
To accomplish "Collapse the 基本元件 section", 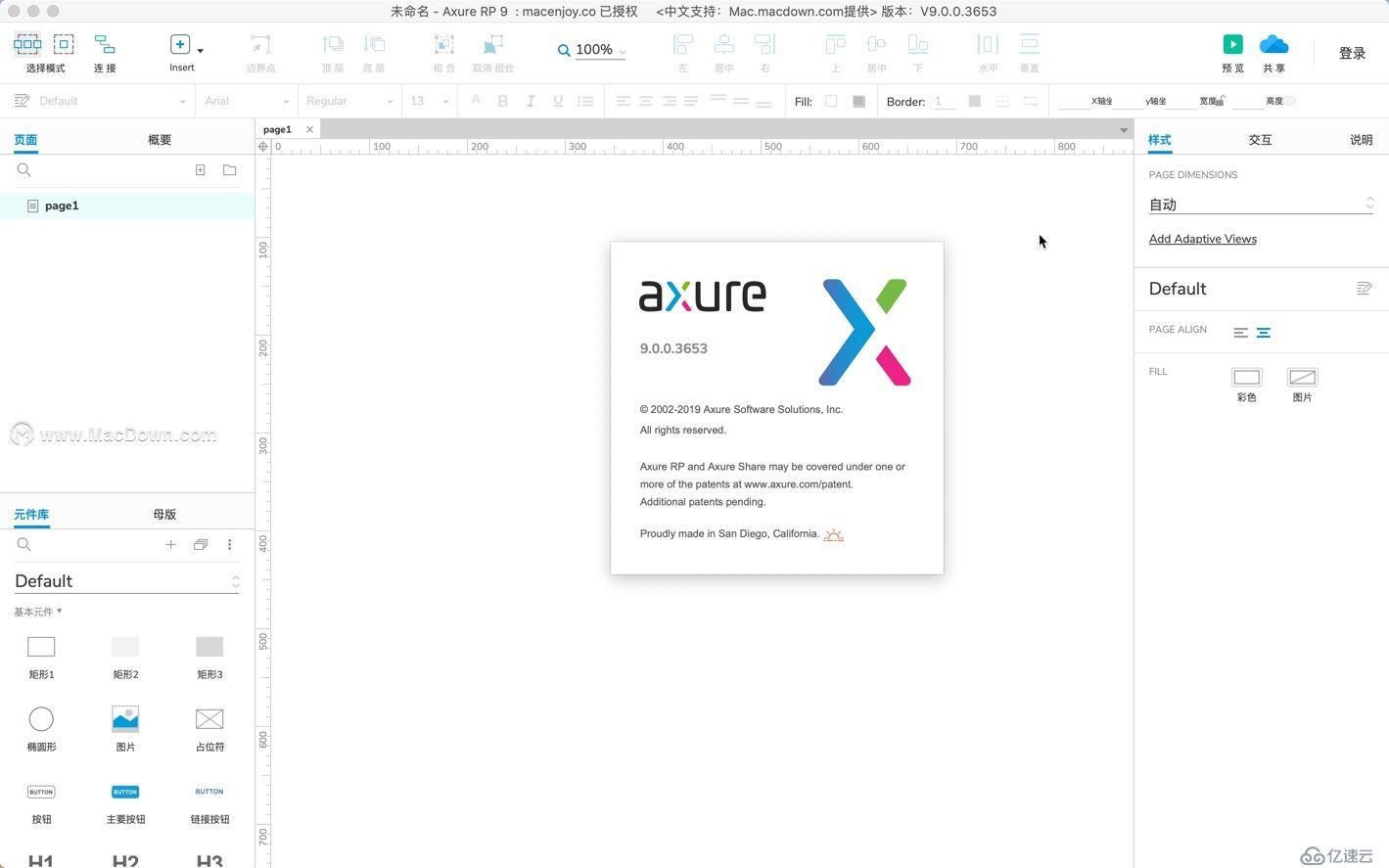I will click(x=38, y=612).
